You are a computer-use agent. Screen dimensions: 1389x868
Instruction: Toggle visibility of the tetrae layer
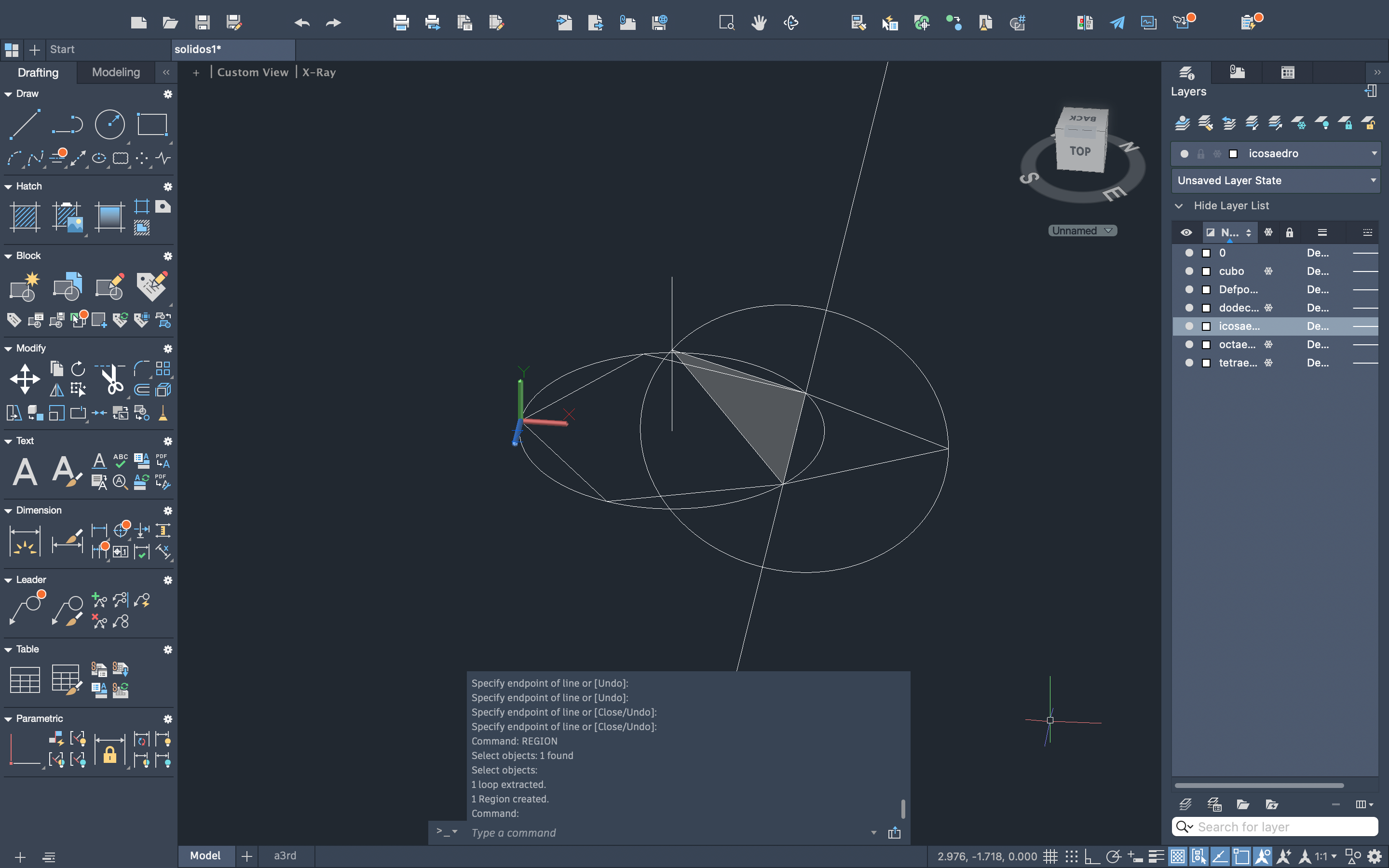pyautogui.click(x=1189, y=363)
